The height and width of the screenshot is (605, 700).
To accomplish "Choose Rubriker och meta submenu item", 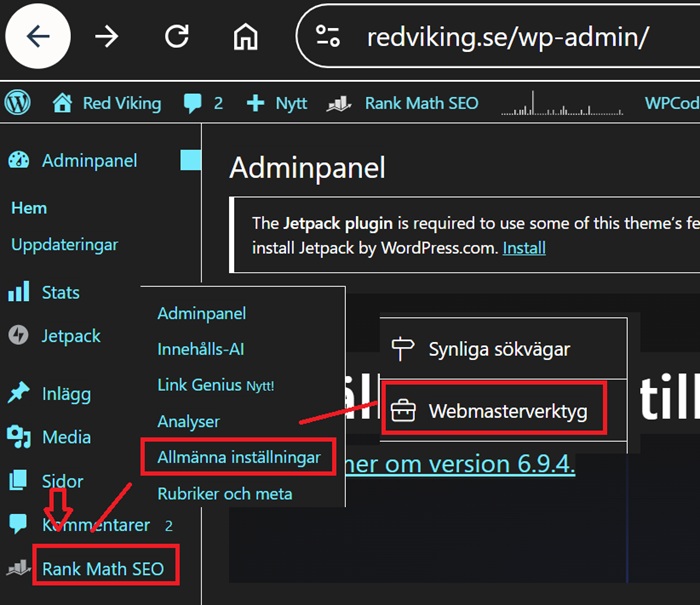I will (x=224, y=493).
